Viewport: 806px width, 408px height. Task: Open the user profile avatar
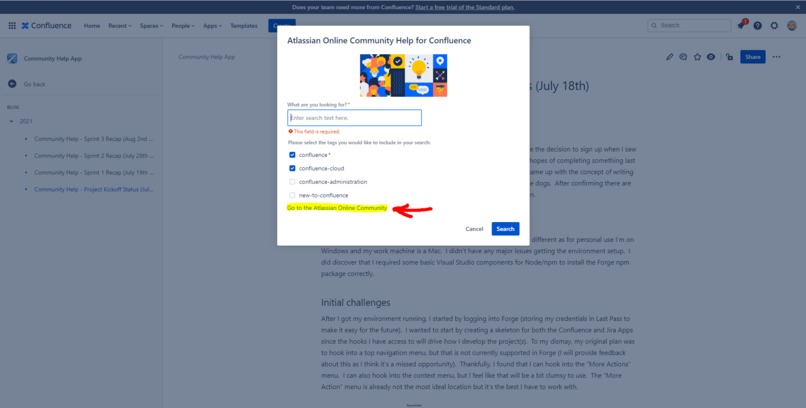click(792, 26)
